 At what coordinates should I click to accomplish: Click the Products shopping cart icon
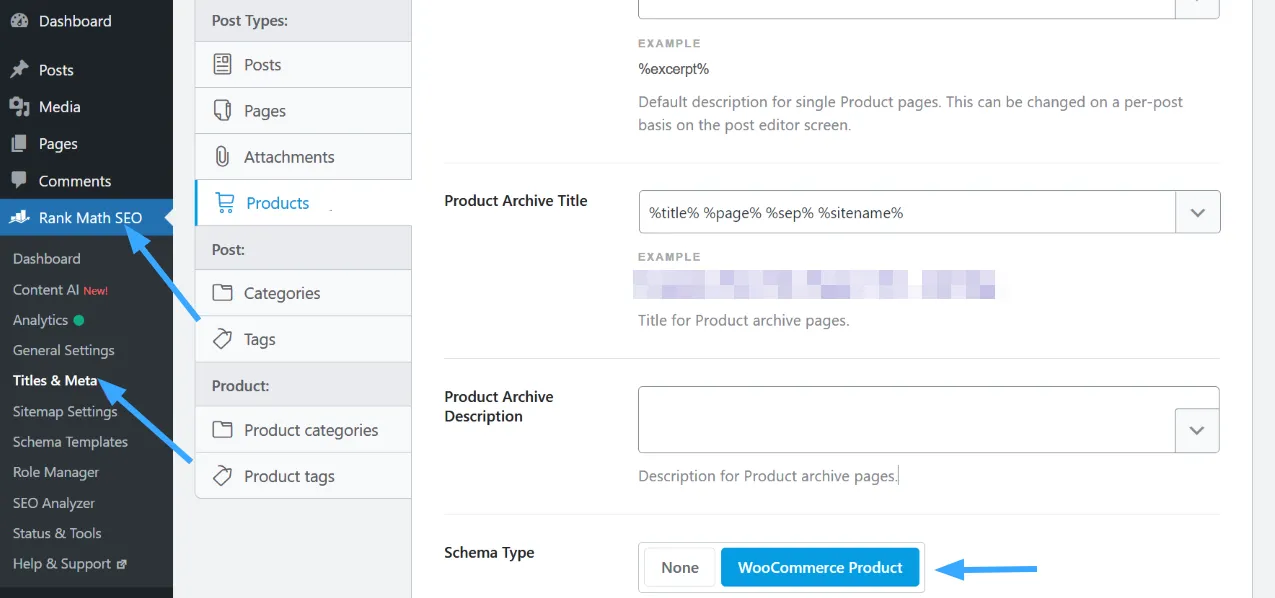[225, 203]
